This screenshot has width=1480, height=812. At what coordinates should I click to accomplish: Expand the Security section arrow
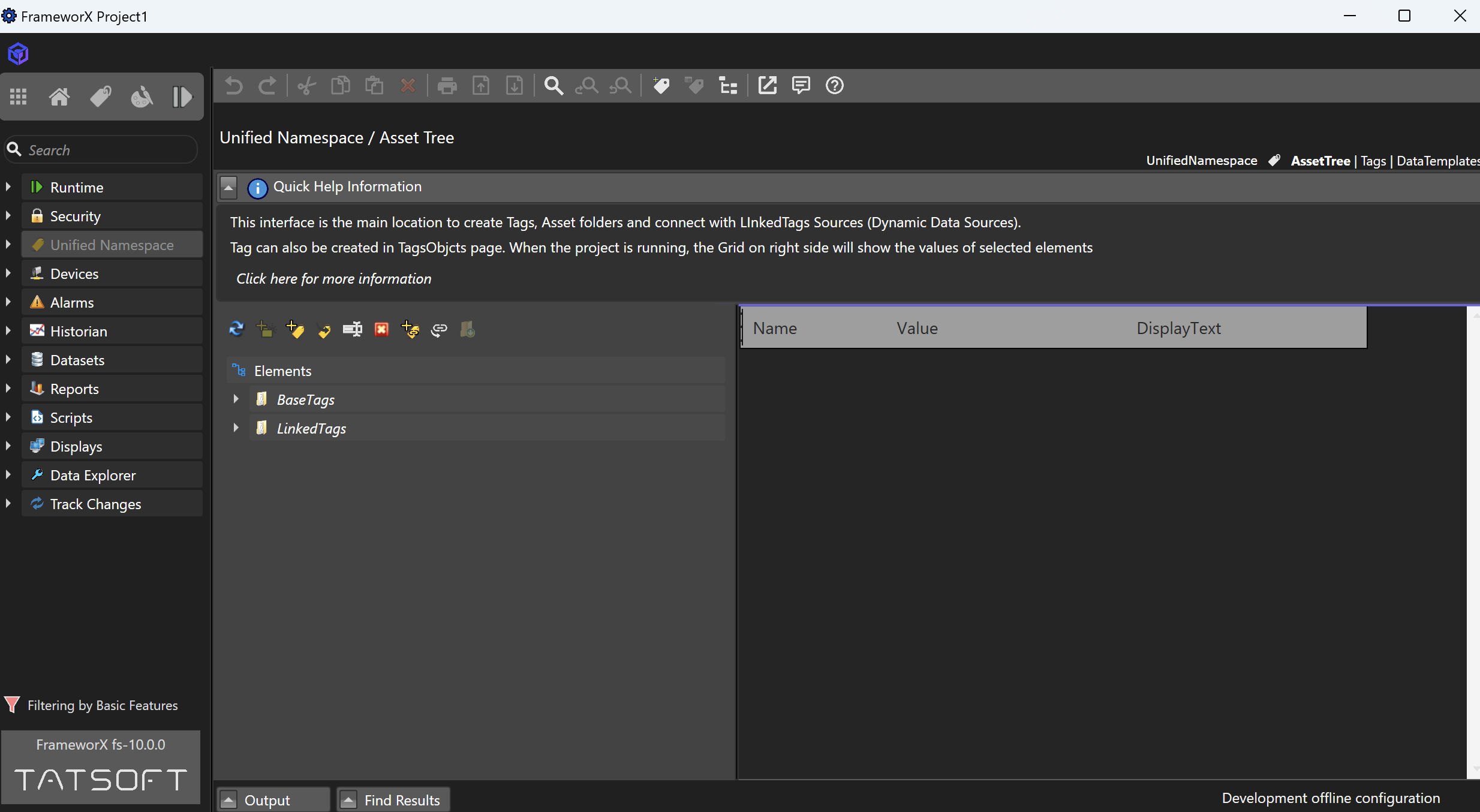pyautogui.click(x=8, y=216)
